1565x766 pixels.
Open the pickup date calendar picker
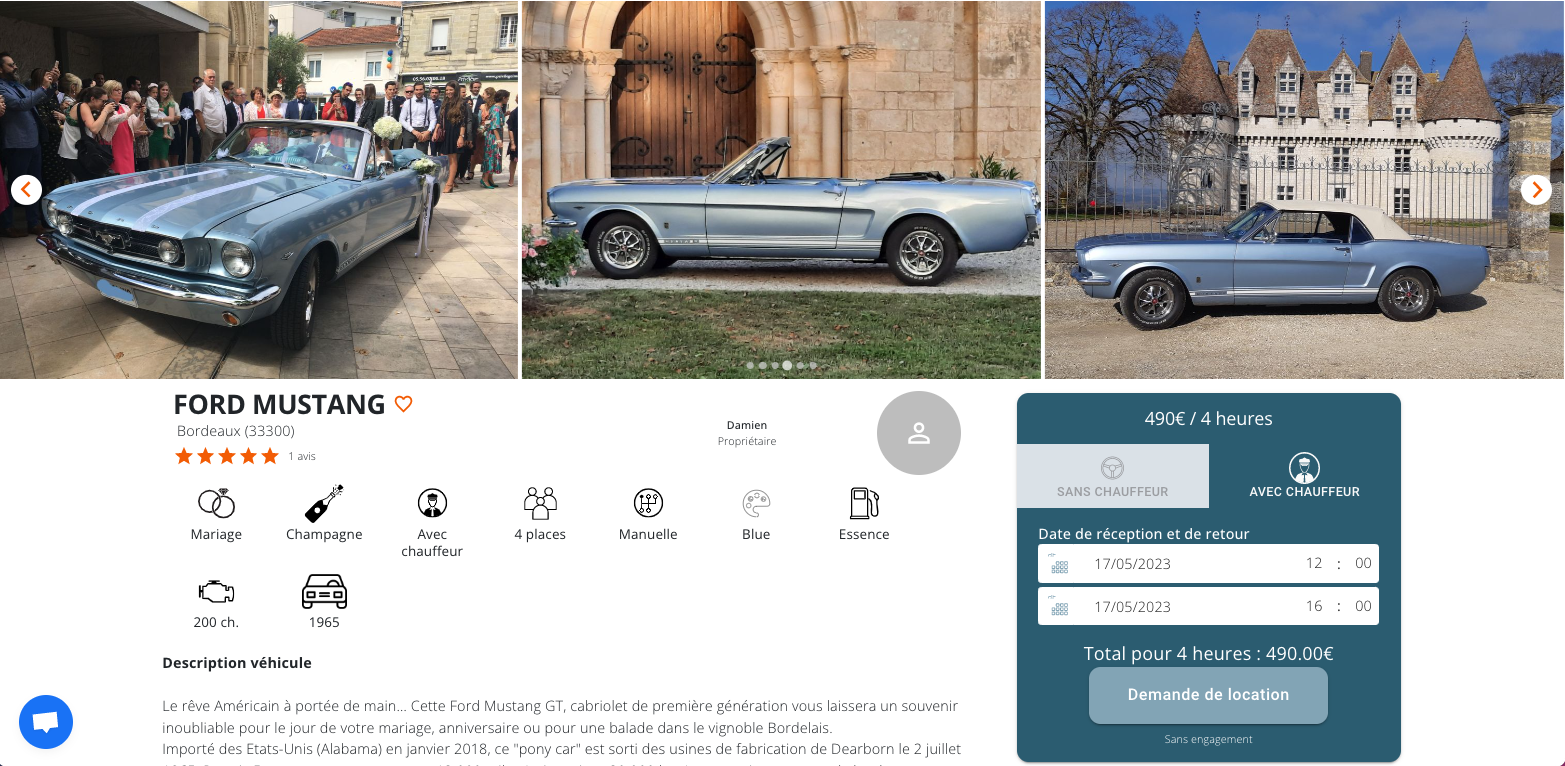click(1059, 563)
